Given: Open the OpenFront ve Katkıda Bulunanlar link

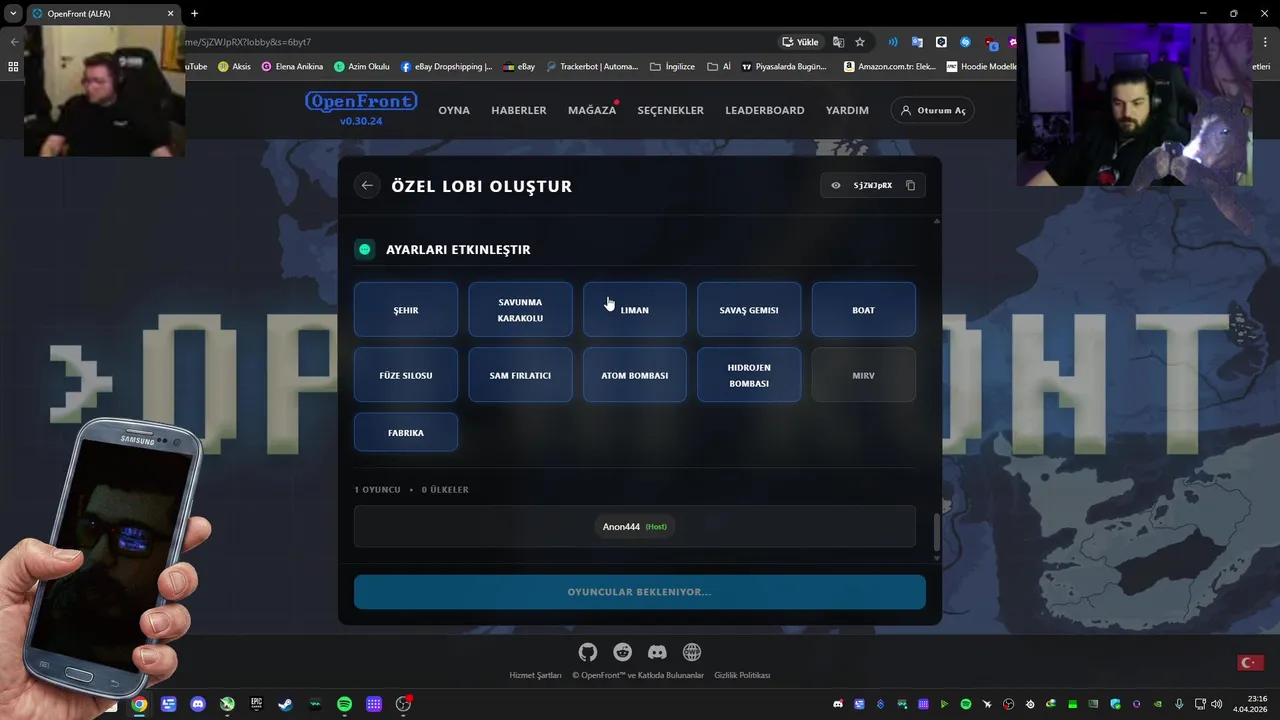Looking at the screenshot, I should pos(638,675).
